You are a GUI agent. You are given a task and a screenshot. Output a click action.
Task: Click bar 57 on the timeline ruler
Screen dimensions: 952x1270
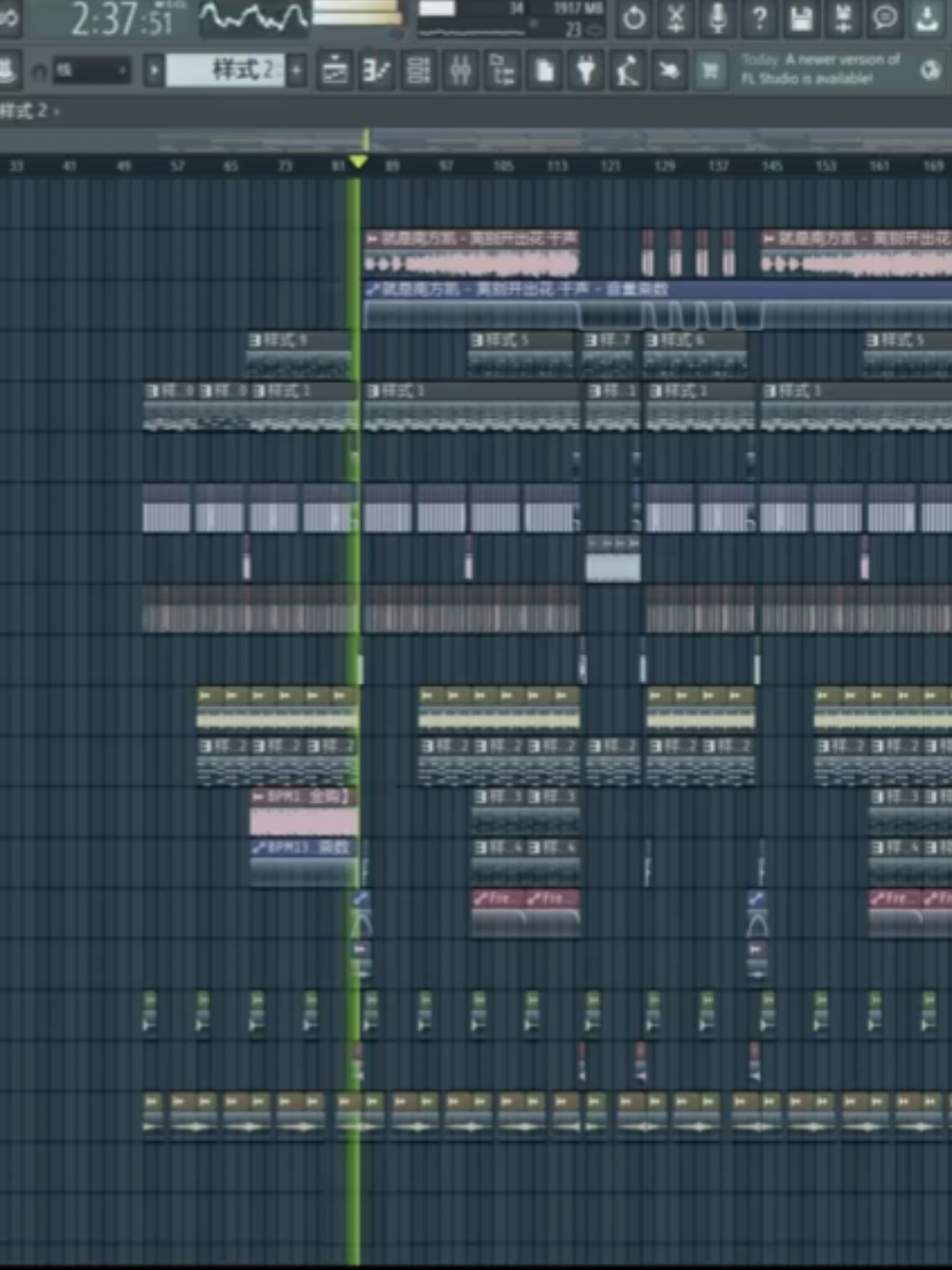click(x=177, y=166)
